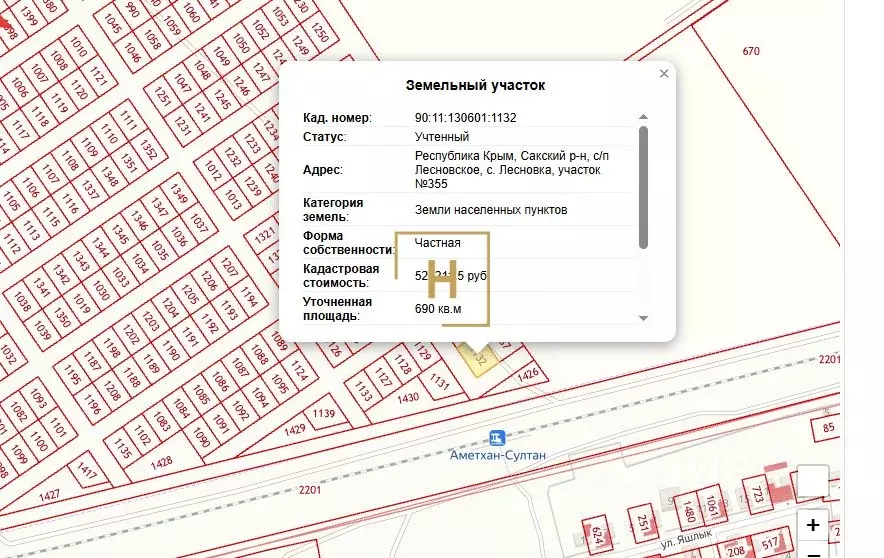Click the gold H watermark logo
The image size is (884, 558).
pyautogui.click(x=442, y=279)
